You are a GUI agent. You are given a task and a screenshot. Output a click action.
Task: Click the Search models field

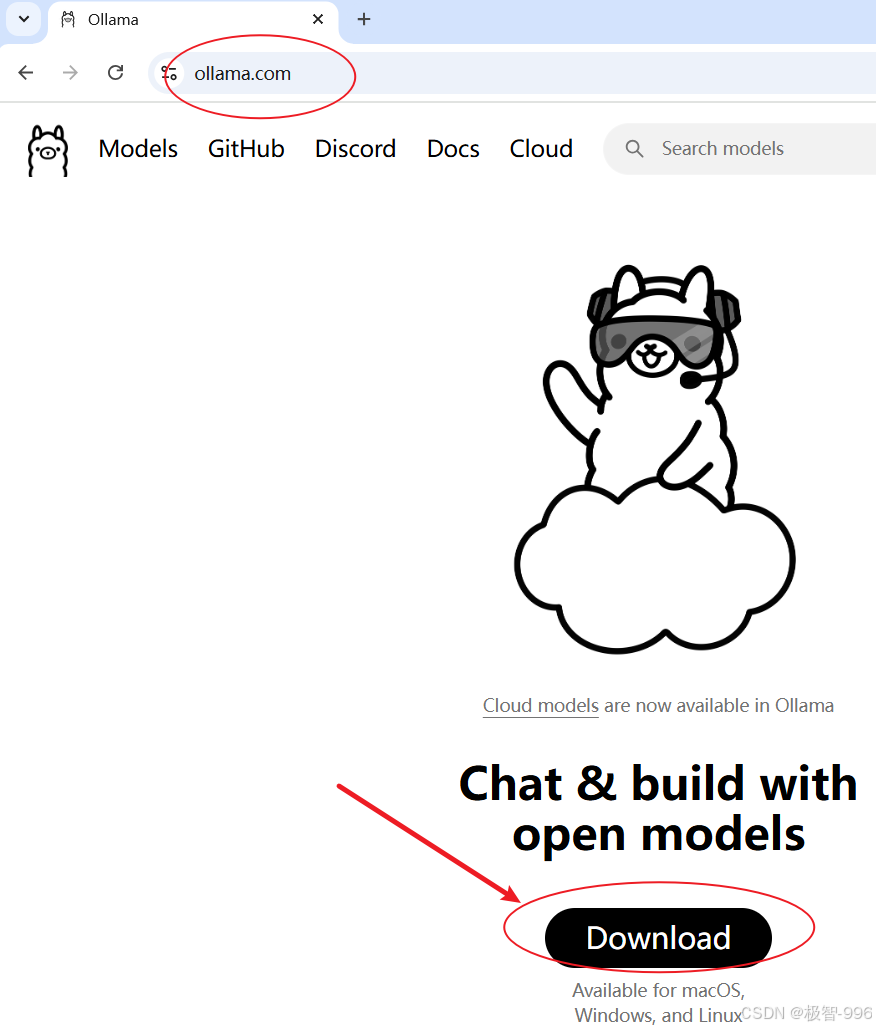pos(740,149)
